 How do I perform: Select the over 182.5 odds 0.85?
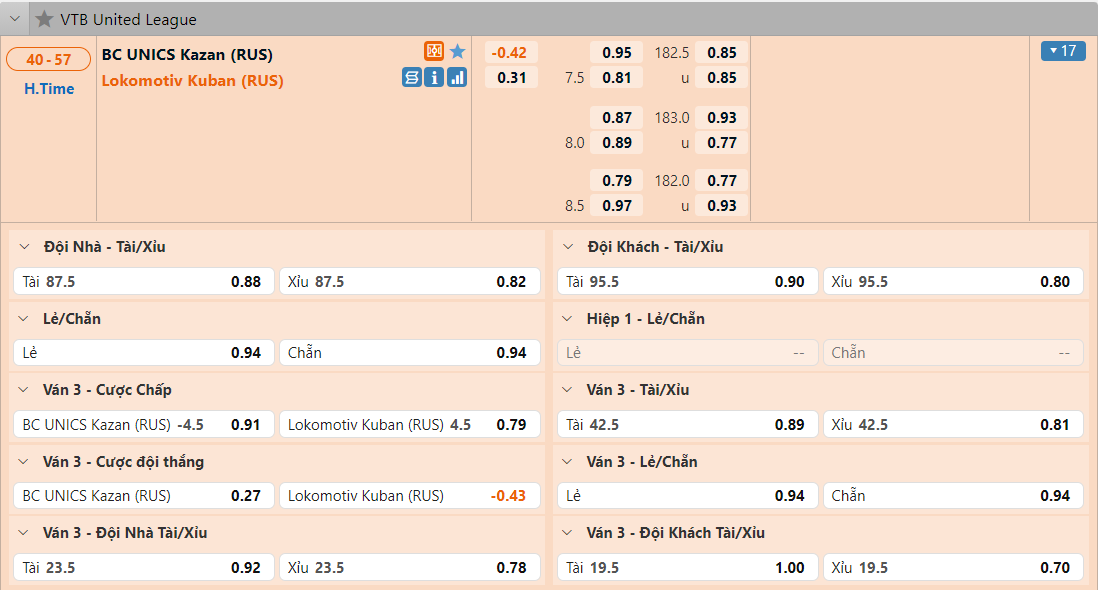click(x=721, y=53)
